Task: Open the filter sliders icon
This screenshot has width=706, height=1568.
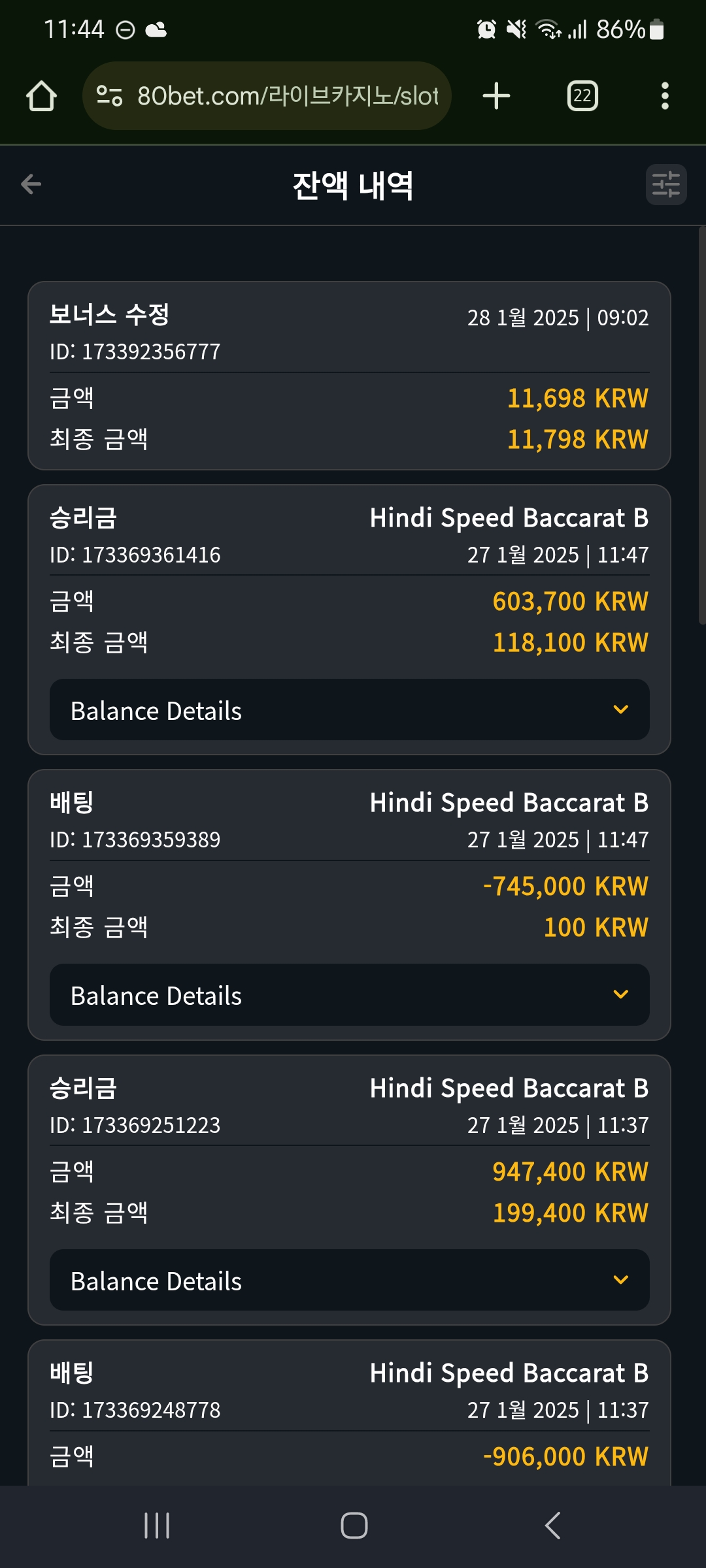Action: click(666, 184)
